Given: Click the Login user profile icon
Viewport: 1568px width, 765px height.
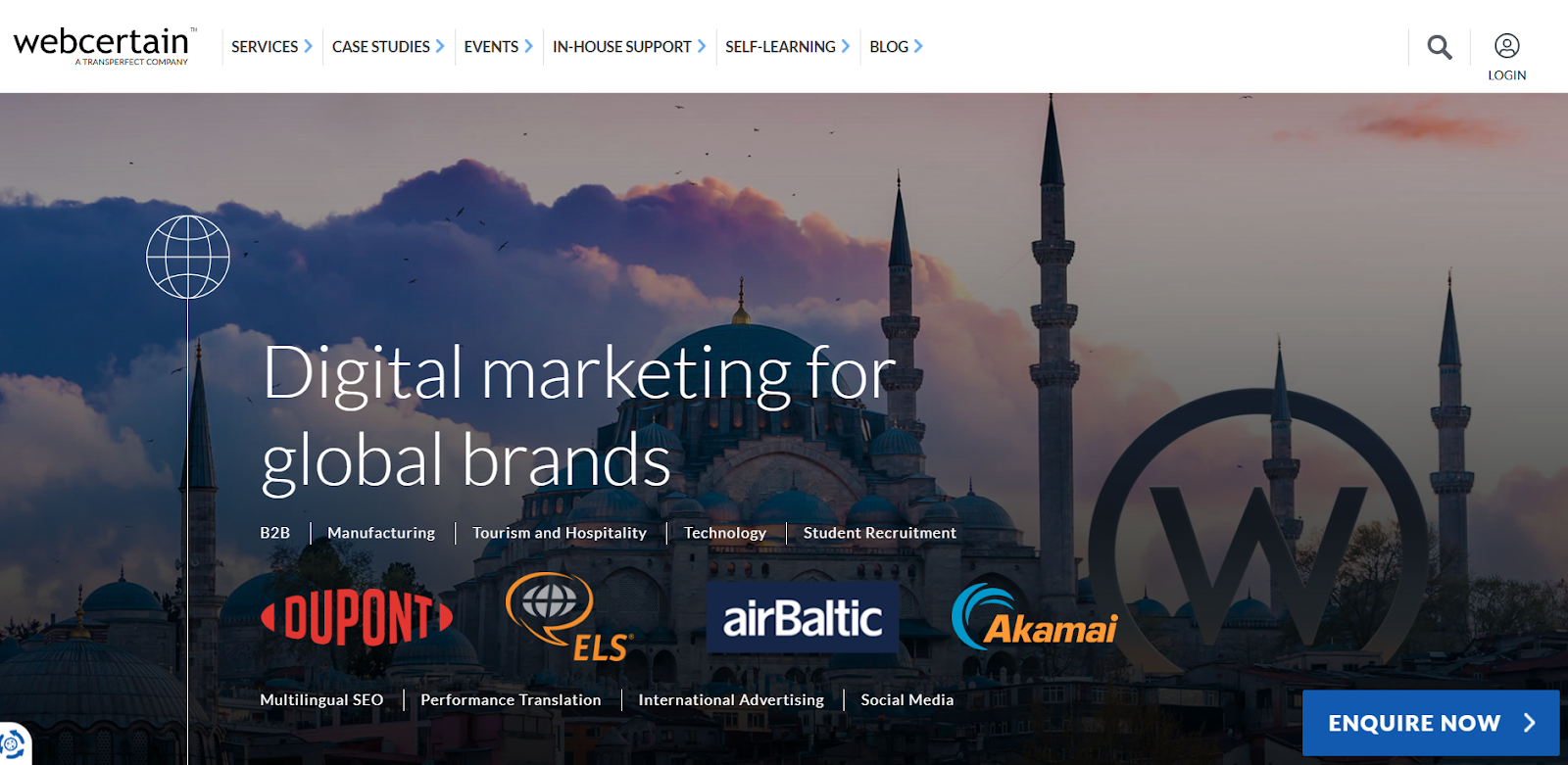Looking at the screenshot, I should point(1506,46).
